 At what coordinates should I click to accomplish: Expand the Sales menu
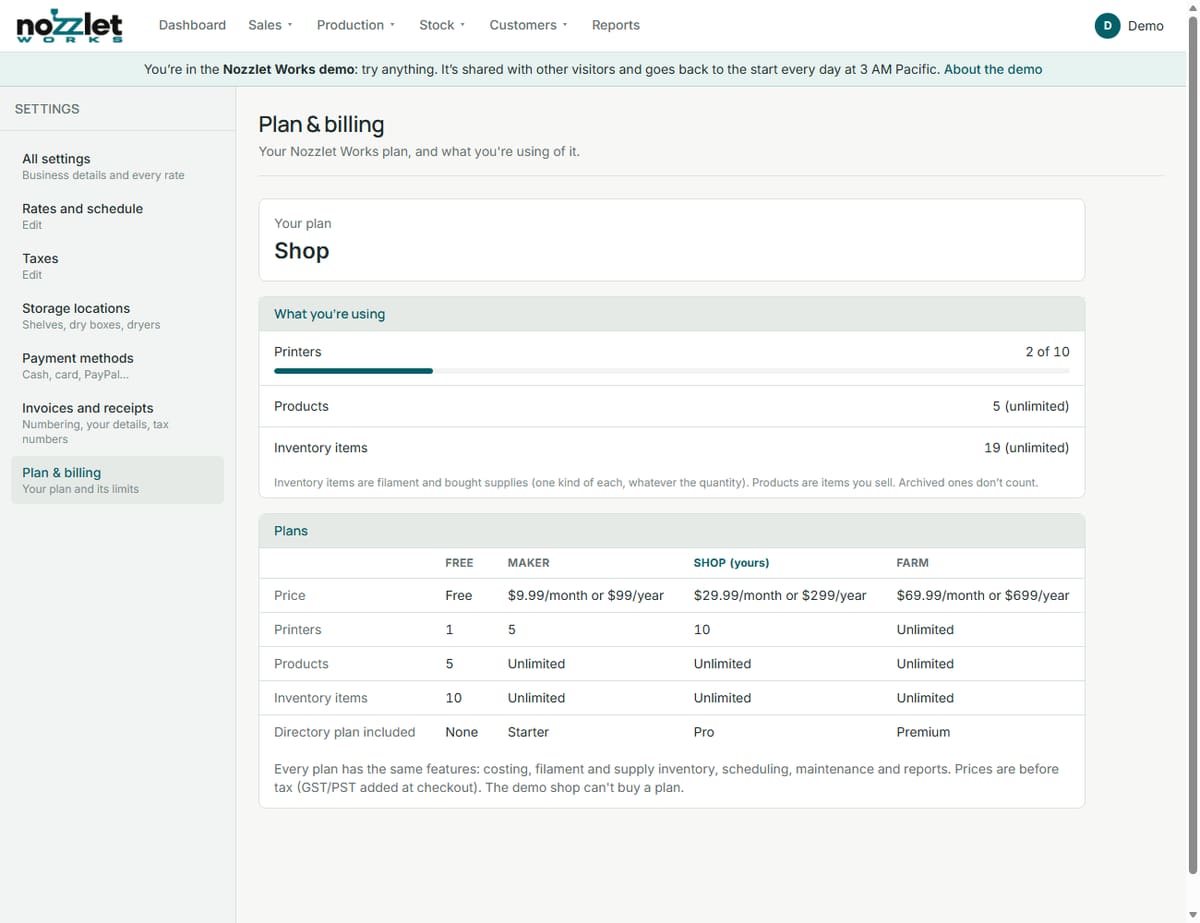click(x=270, y=25)
